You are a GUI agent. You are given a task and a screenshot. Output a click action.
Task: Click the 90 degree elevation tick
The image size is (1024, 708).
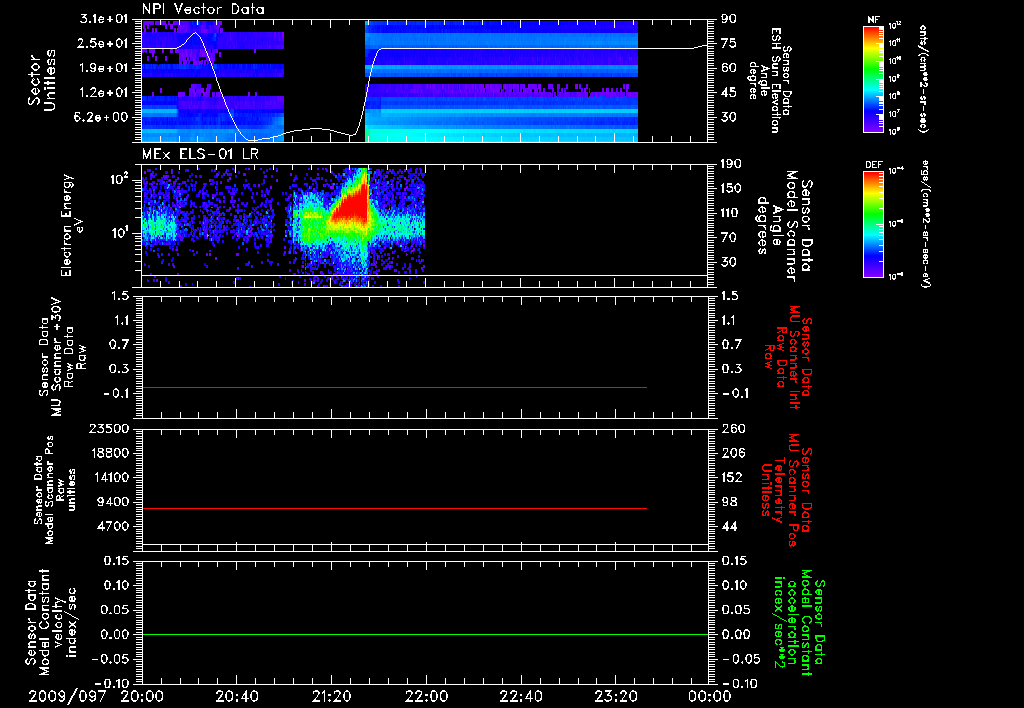tap(729, 19)
